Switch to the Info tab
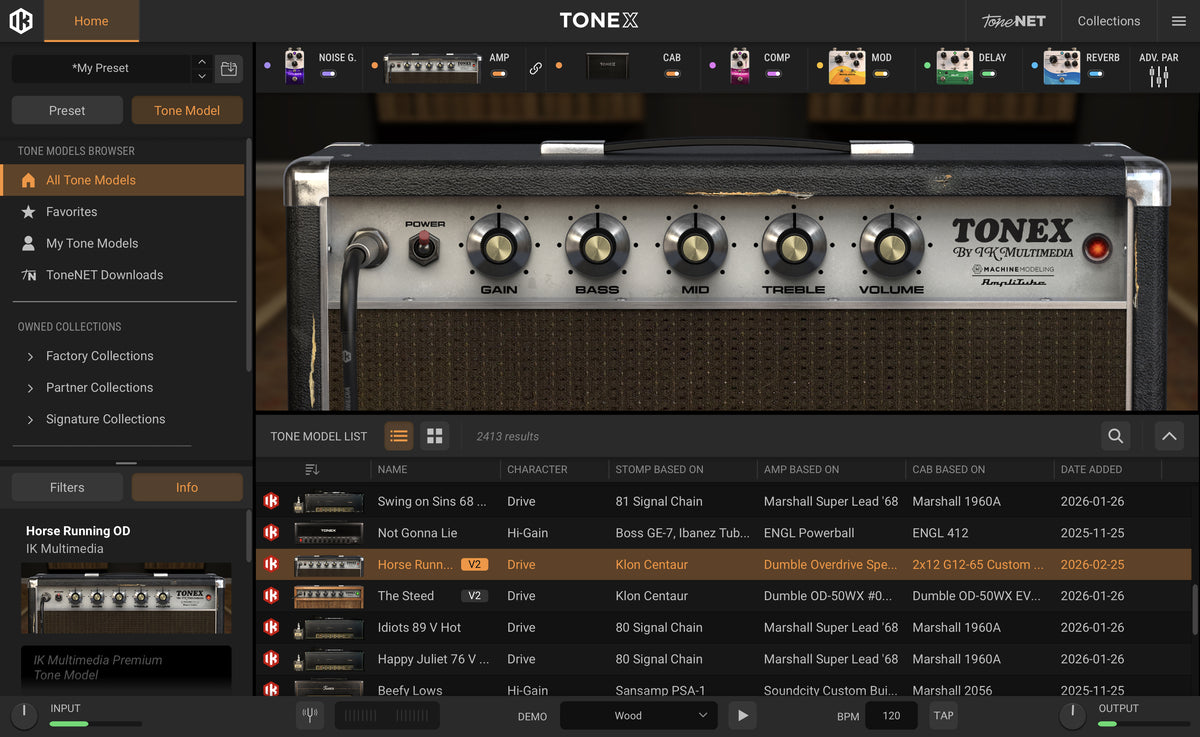Image resolution: width=1200 pixels, height=737 pixels. (187, 487)
